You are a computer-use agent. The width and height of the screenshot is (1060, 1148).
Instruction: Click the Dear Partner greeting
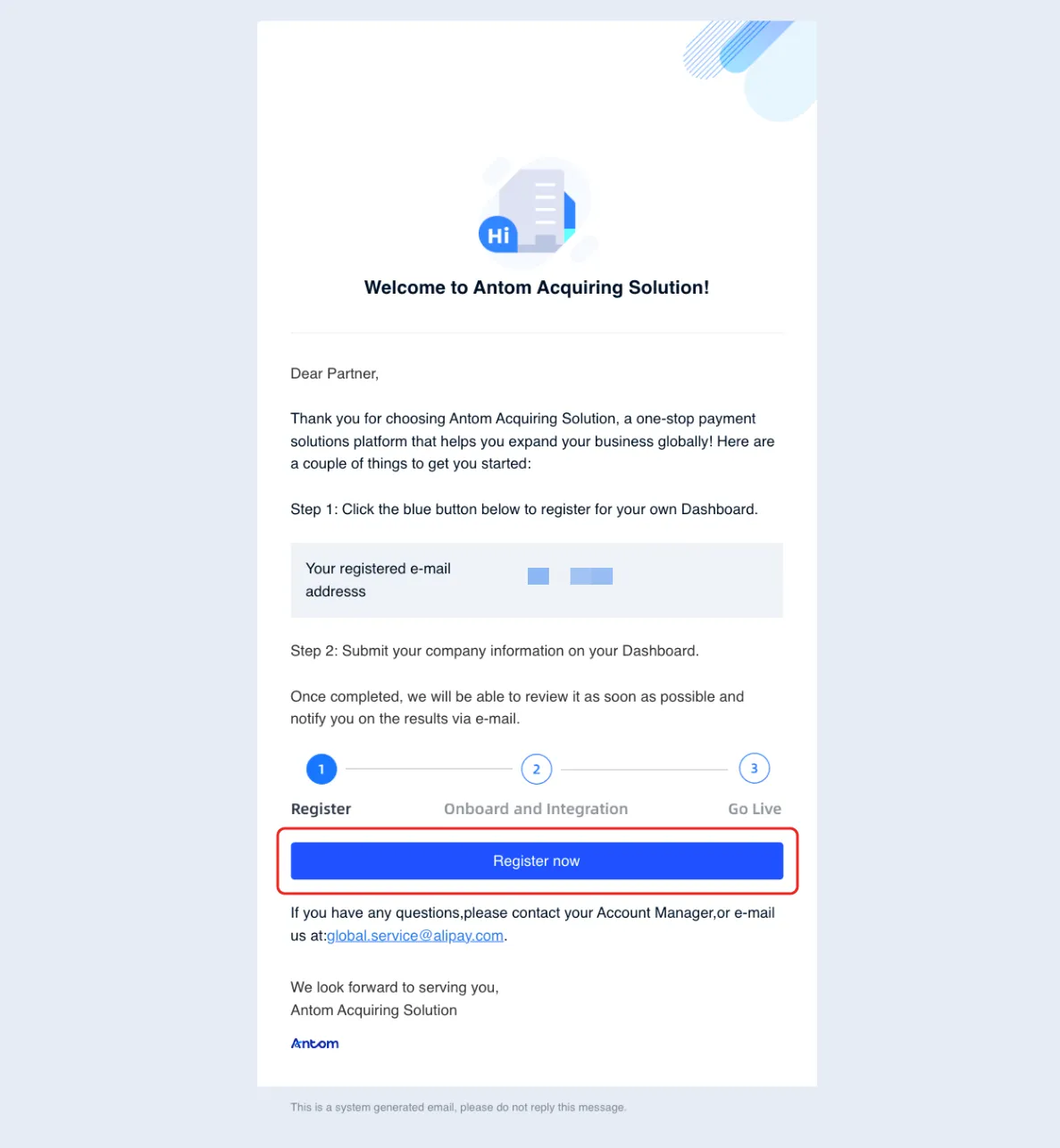(x=335, y=373)
